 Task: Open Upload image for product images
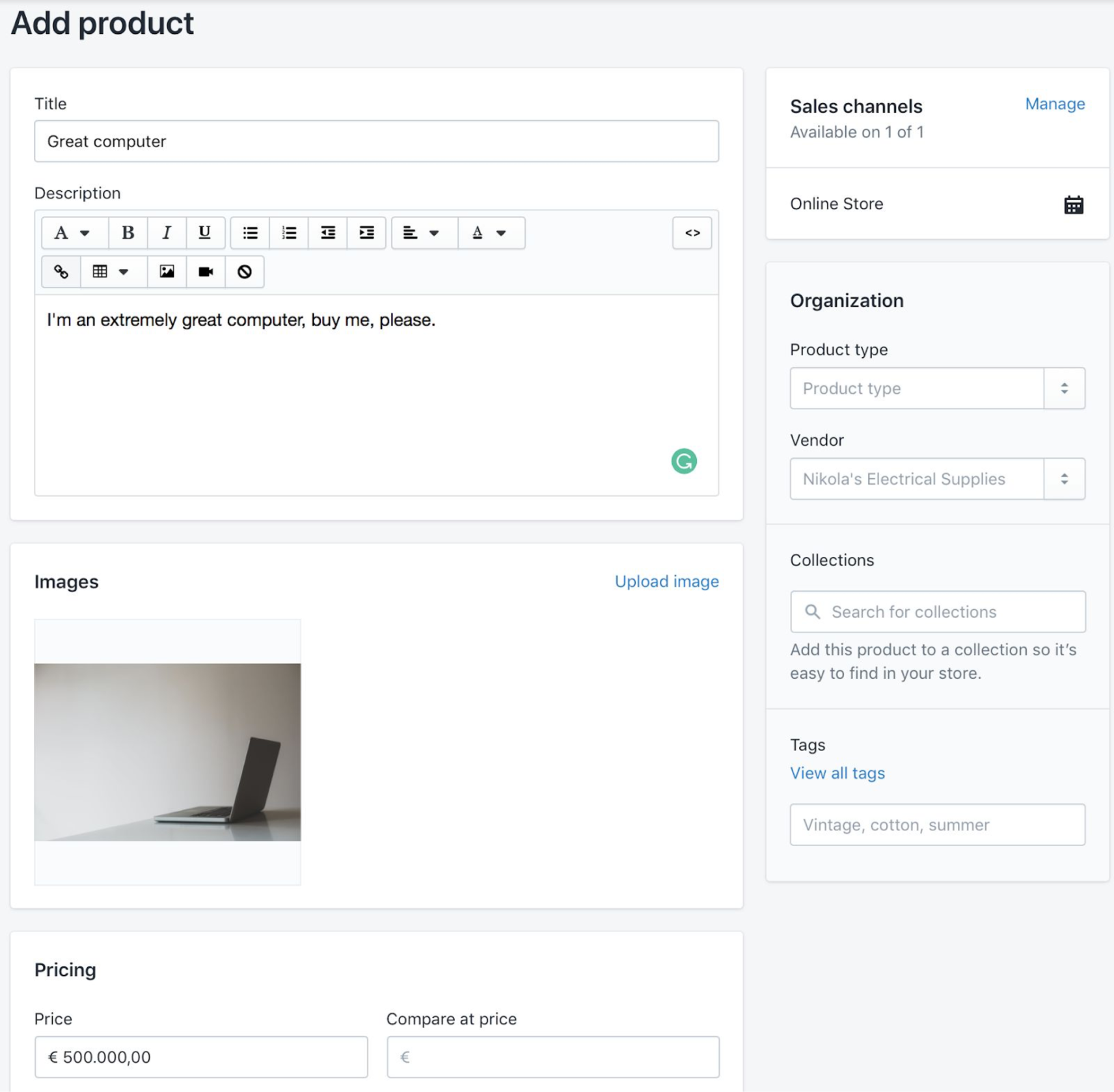666,581
